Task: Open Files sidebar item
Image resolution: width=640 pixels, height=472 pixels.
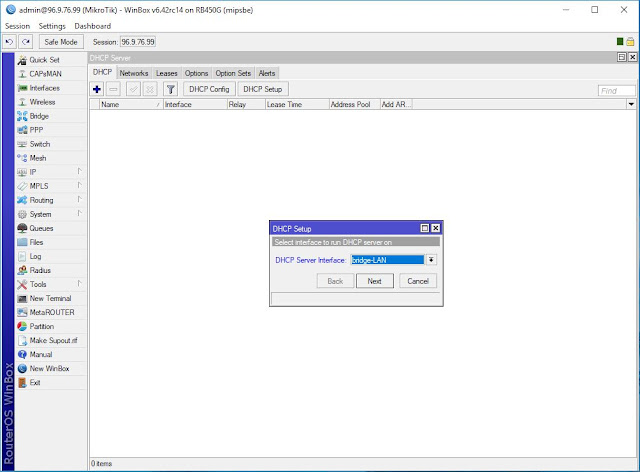Action: coord(51,242)
